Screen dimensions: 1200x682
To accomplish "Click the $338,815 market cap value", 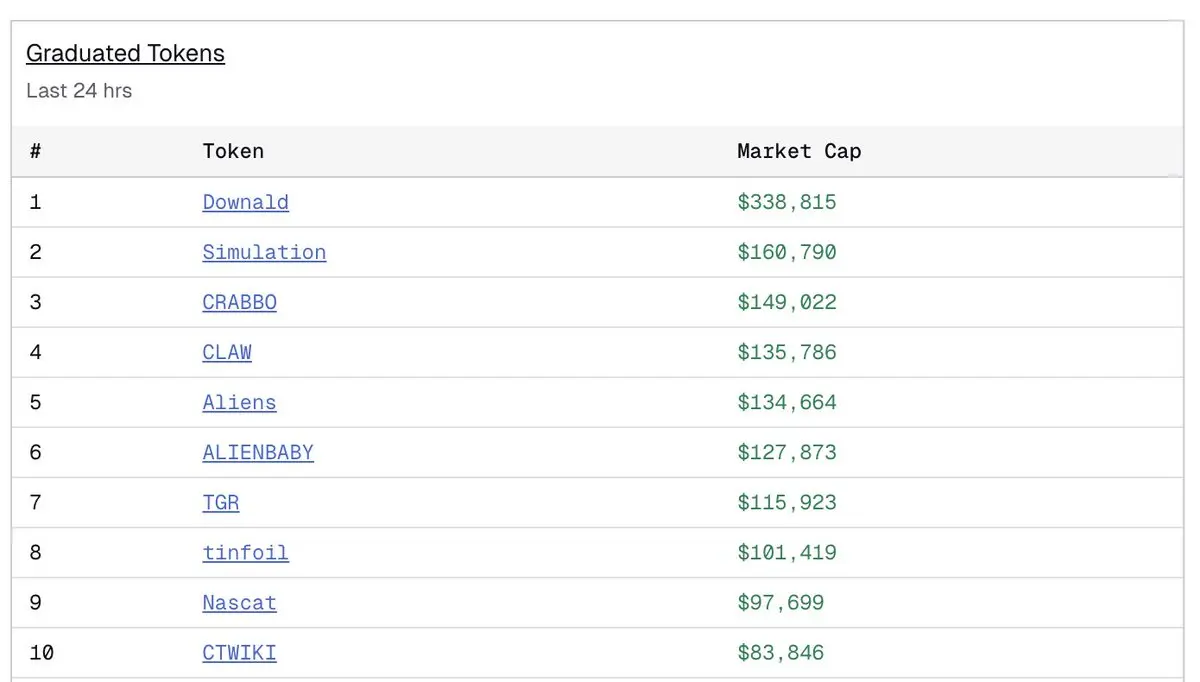I will (x=786, y=202).
